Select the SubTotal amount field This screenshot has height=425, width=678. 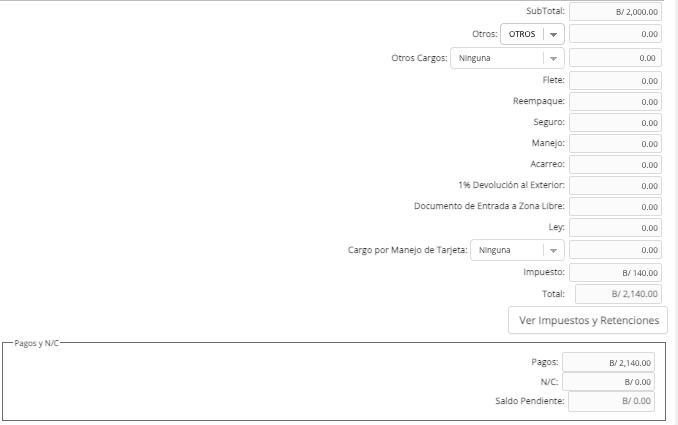click(x=615, y=12)
